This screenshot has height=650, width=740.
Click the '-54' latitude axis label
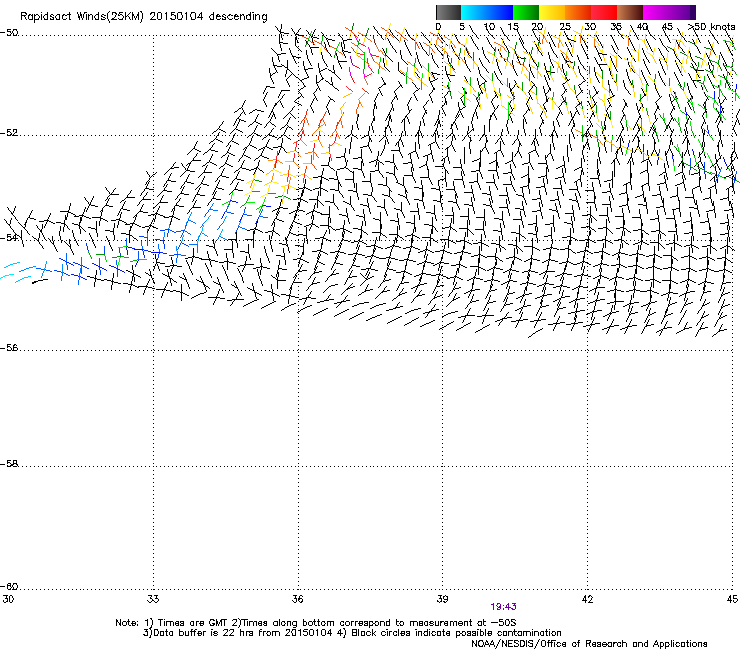coord(9,237)
